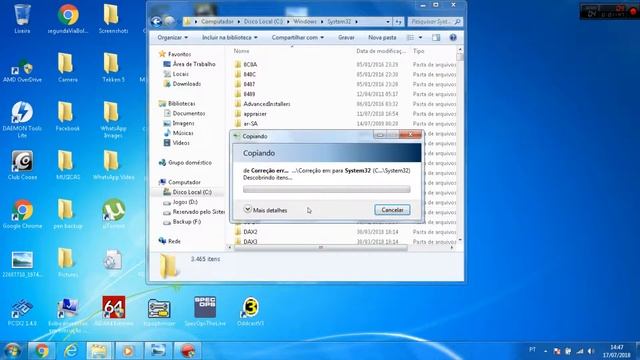Select Jogos (D:) drive
The width and height of the screenshot is (640, 360).
pos(180,202)
